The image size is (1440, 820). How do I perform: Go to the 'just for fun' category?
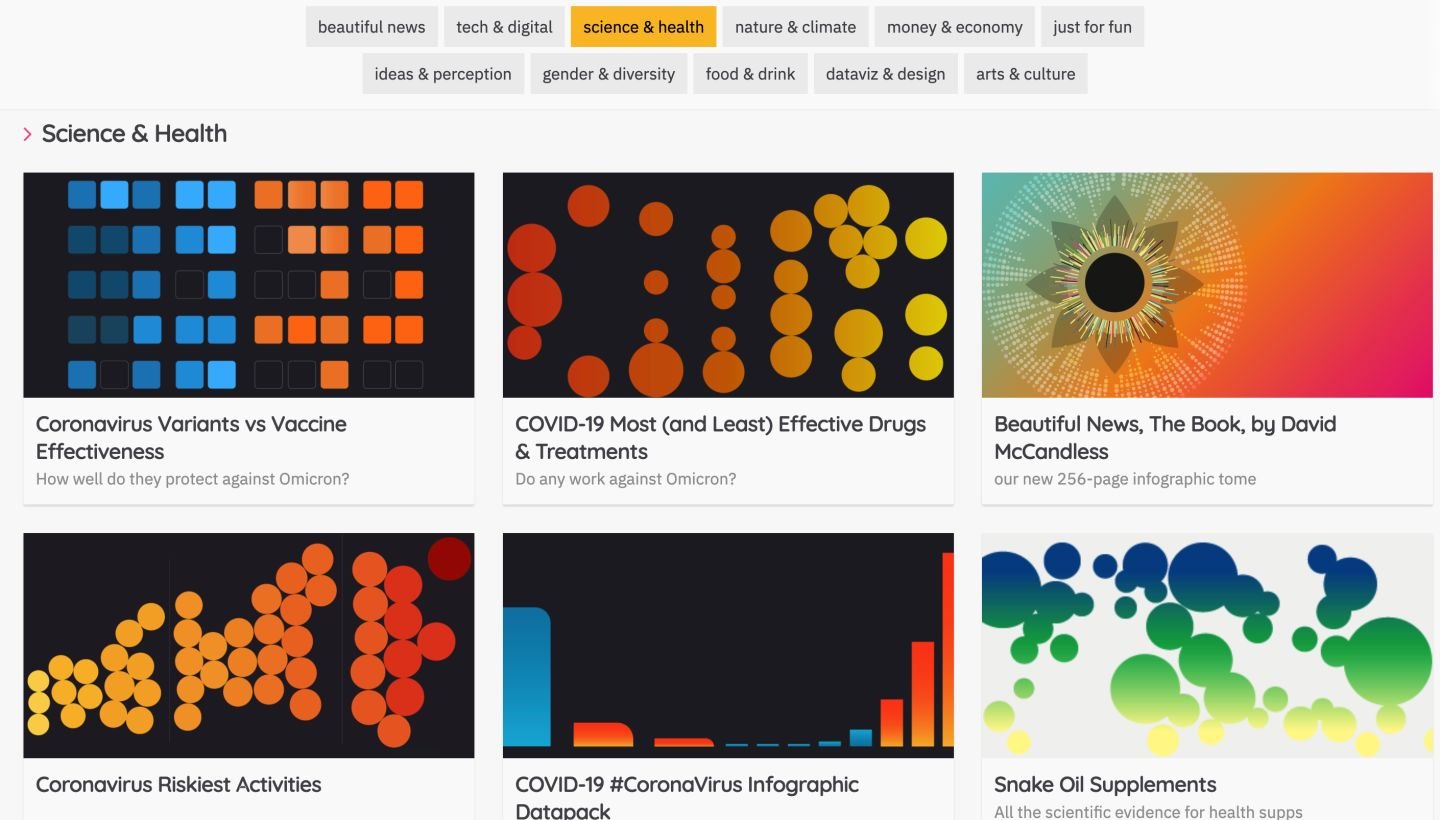coord(1092,27)
